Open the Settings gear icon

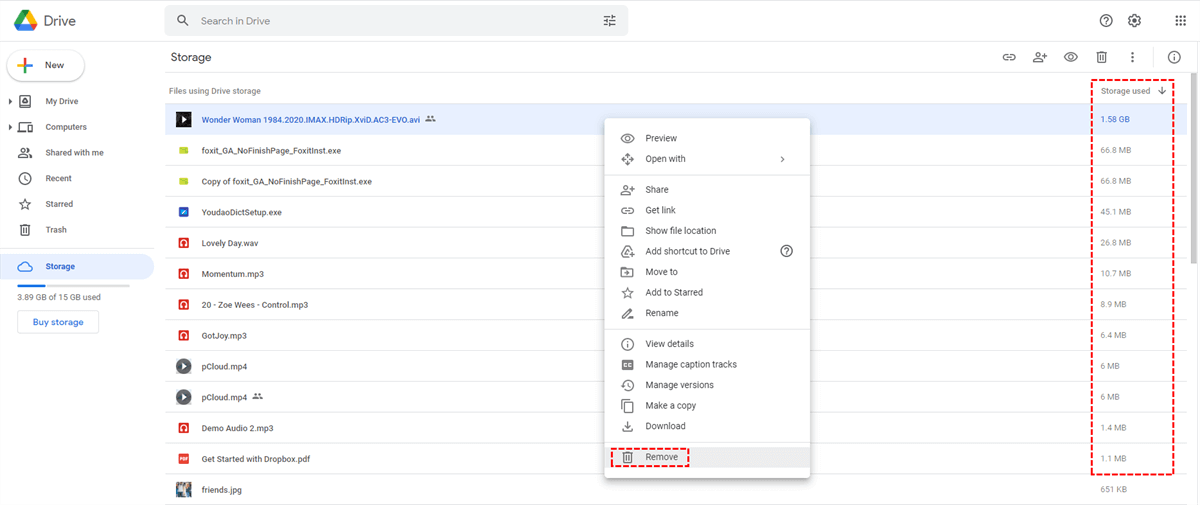click(x=1135, y=21)
